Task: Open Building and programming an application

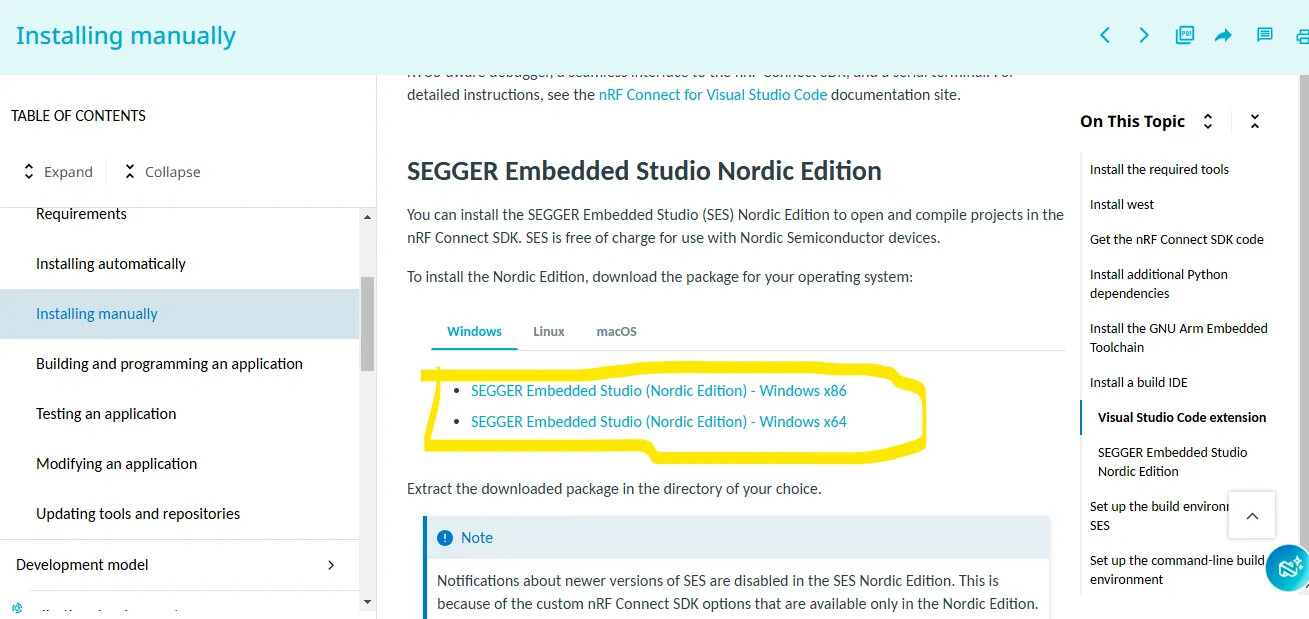Action: pos(169,364)
